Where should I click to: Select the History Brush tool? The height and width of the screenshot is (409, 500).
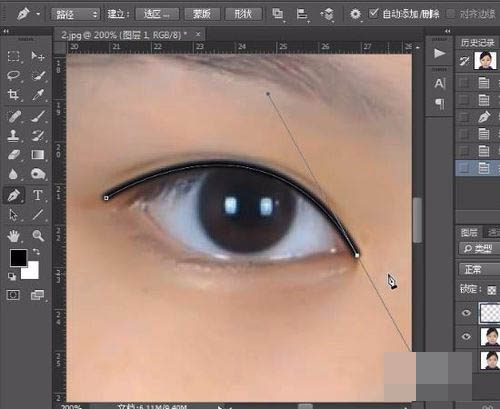click(x=38, y=136)
